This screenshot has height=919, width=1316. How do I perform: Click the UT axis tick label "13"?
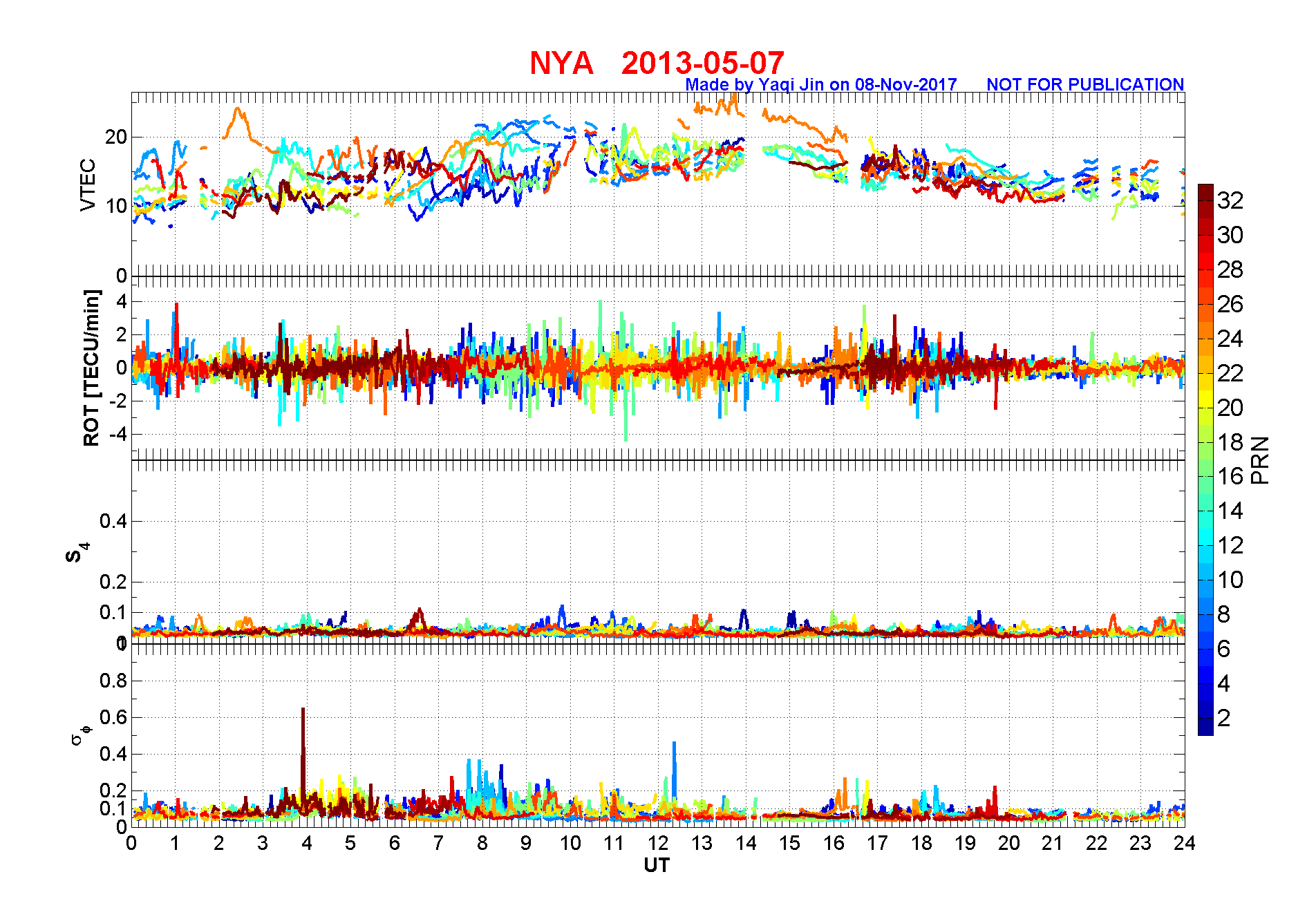[702, 843]
